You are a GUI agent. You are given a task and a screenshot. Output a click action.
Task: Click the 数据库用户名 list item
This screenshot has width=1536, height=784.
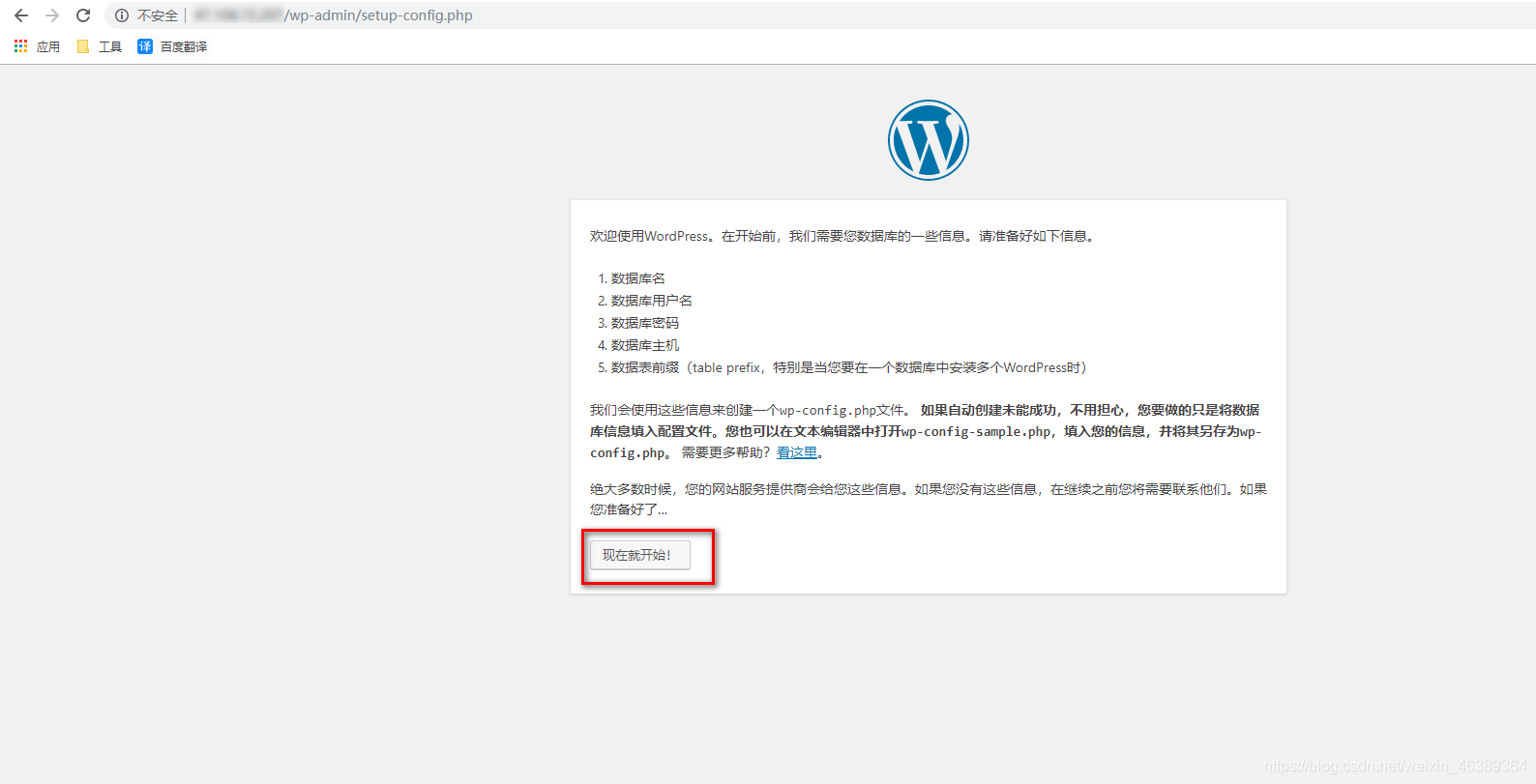click(652, 301)
